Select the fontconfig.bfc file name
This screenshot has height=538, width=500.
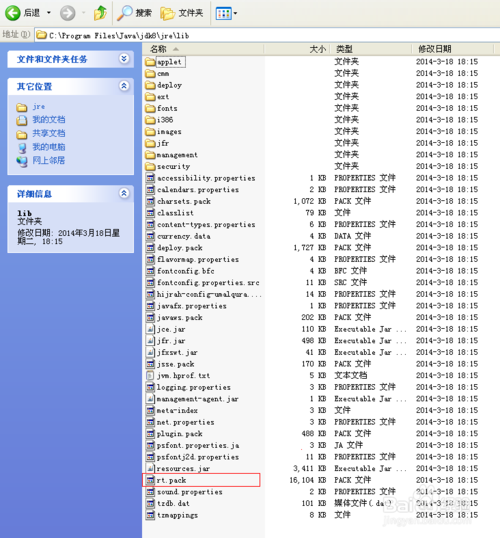click(x=185, y=271)
